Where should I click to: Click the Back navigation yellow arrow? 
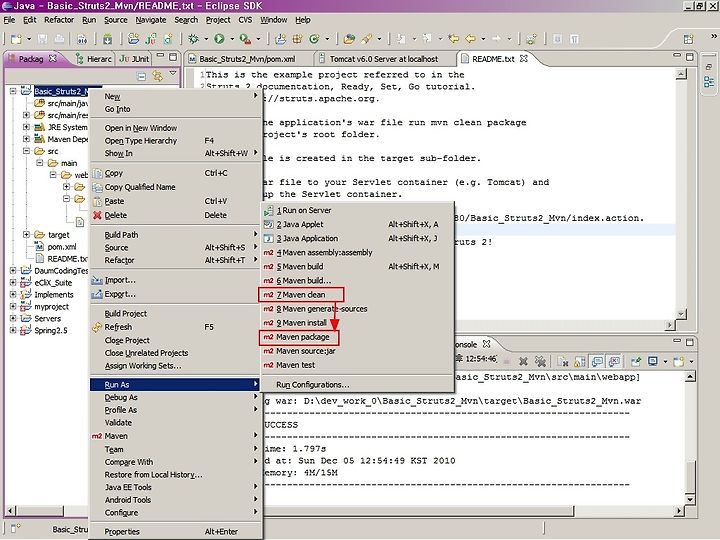[x=470, y=39]
